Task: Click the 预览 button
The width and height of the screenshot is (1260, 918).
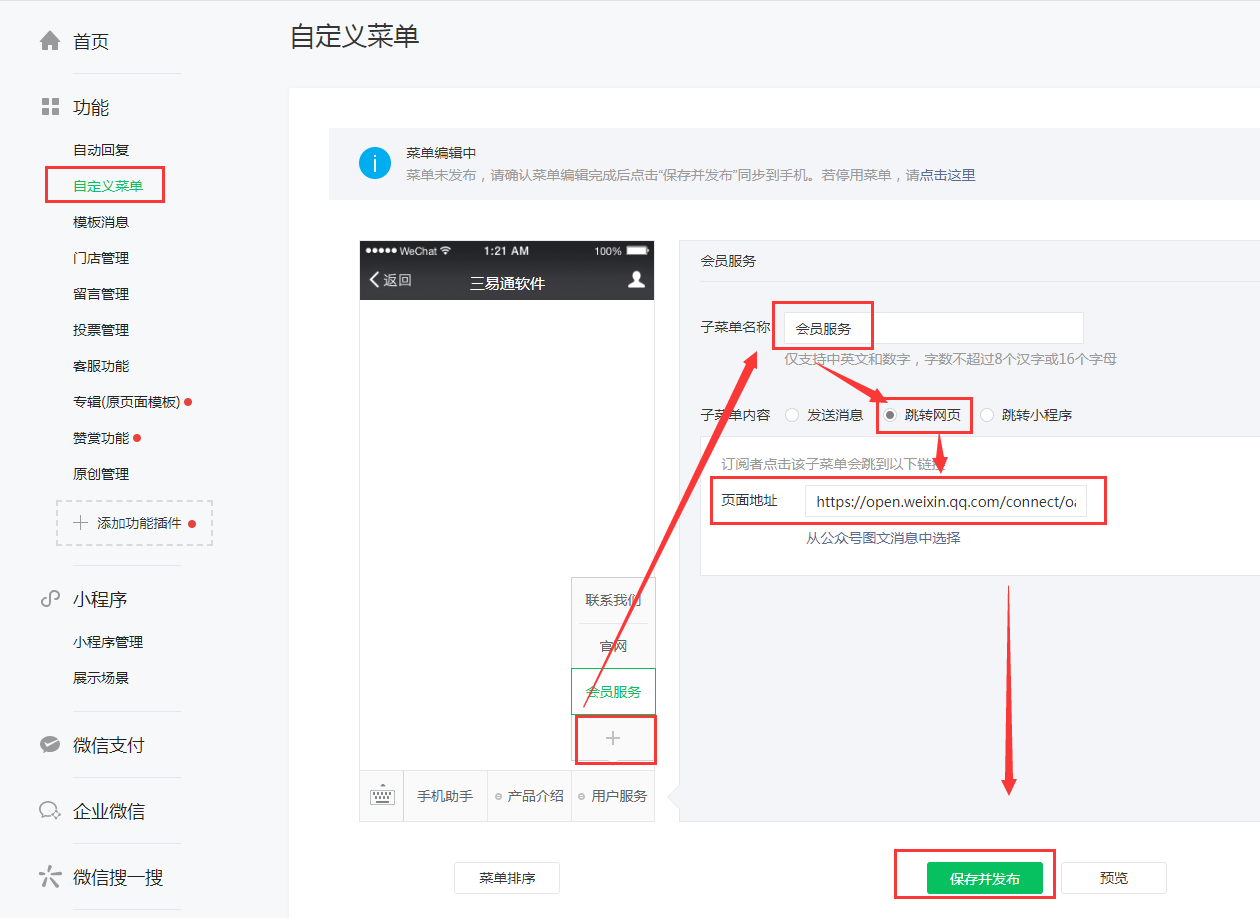Action: tap(1114, 878)
